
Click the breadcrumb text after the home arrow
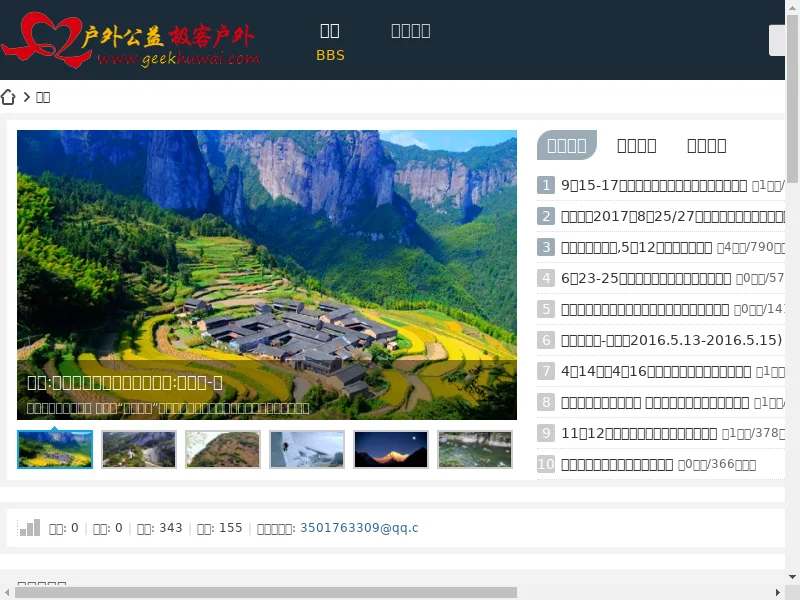(43, 97)
